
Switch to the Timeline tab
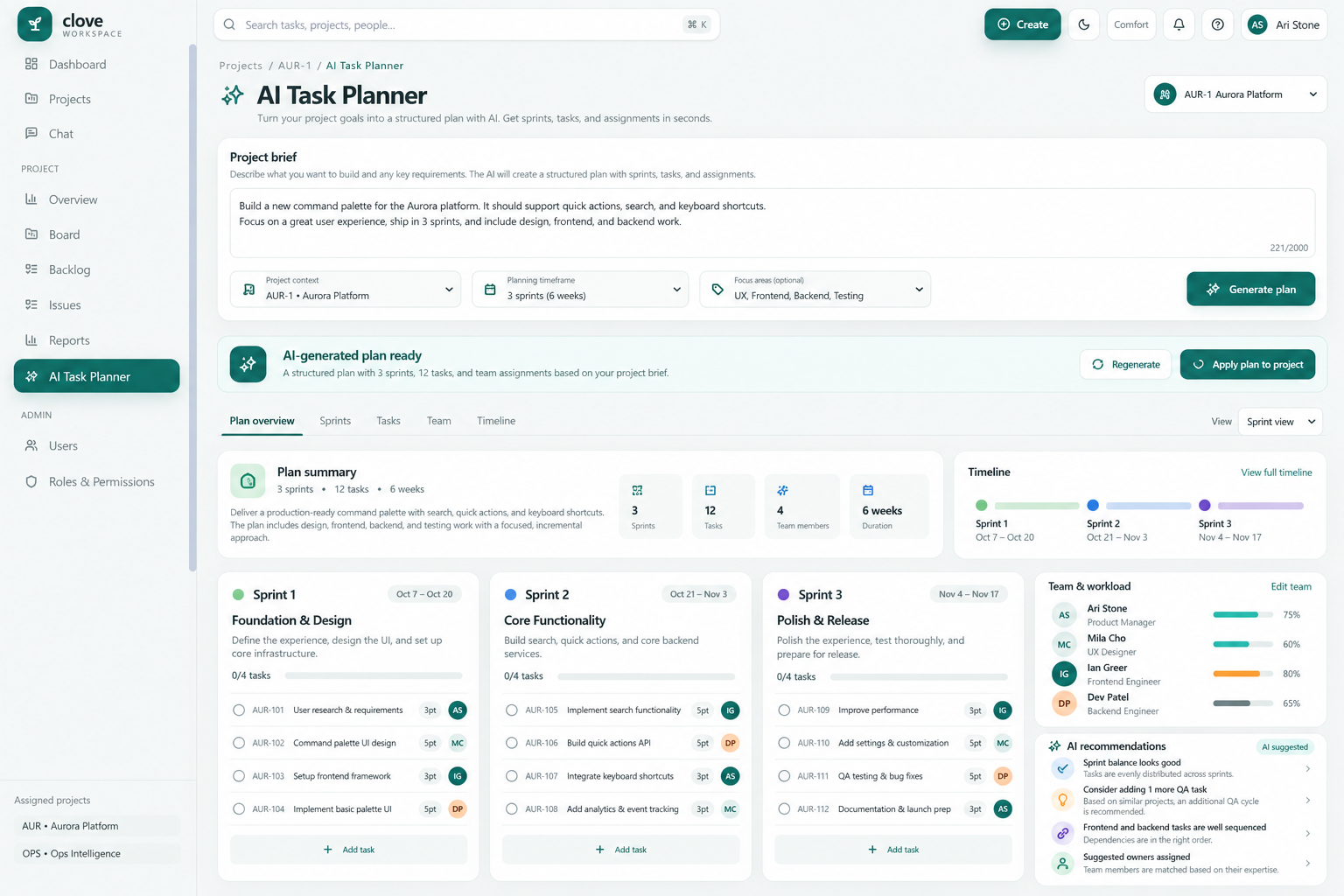(x=496, y=421)
